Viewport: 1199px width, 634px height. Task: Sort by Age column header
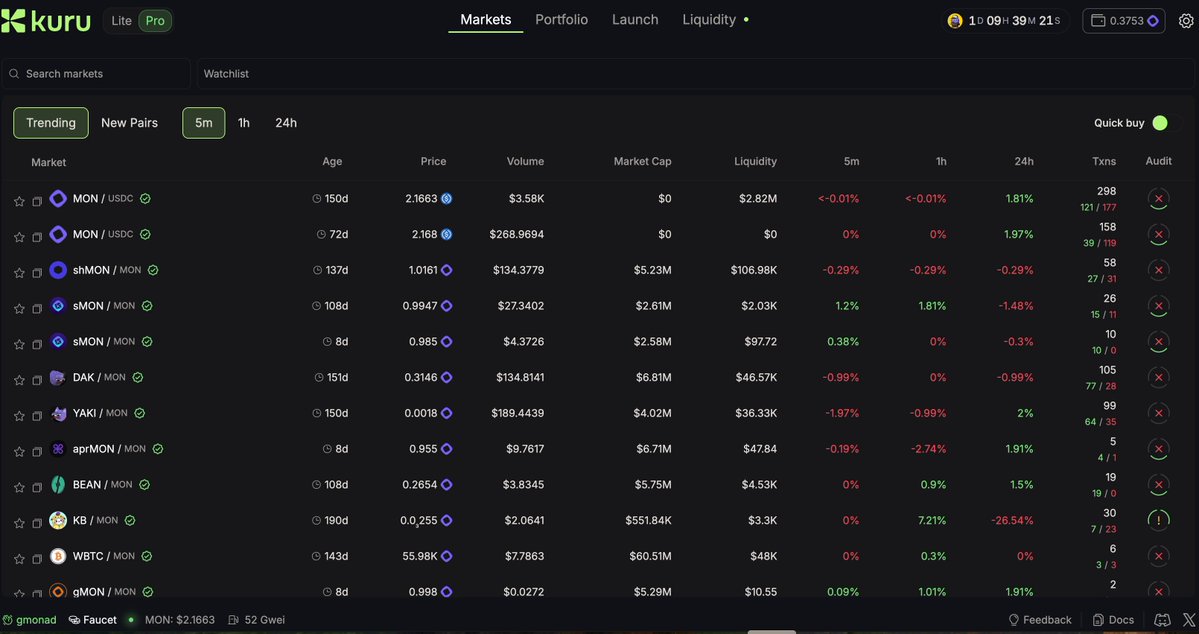click(332, 161)
